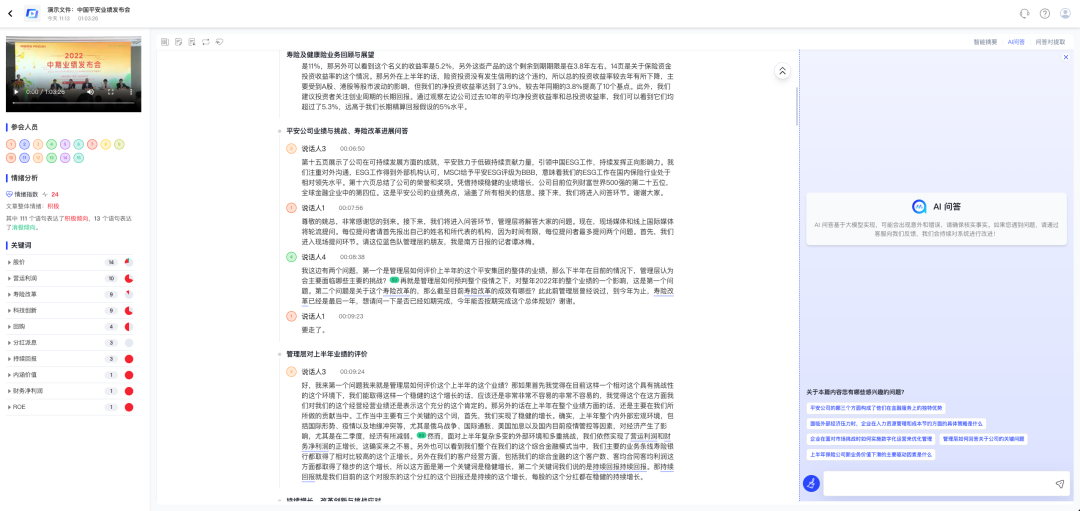
Task: Click the sentiment pie icon for 回购
Action: pos(129,326)
